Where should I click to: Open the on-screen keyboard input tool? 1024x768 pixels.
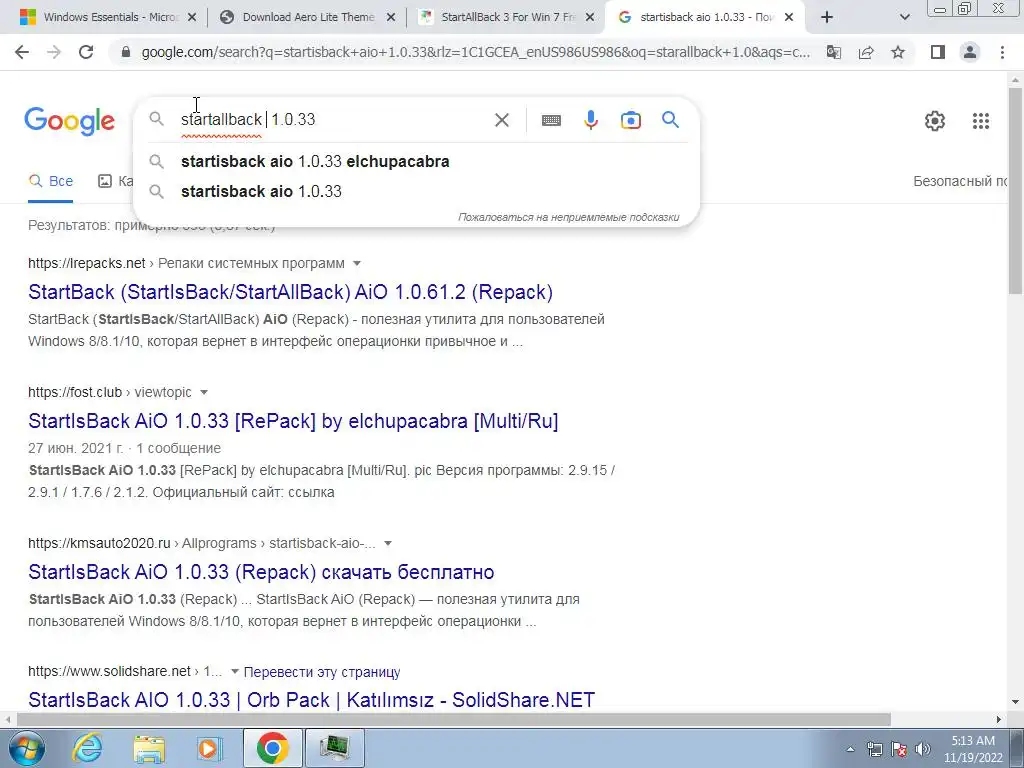coord(551,120)
